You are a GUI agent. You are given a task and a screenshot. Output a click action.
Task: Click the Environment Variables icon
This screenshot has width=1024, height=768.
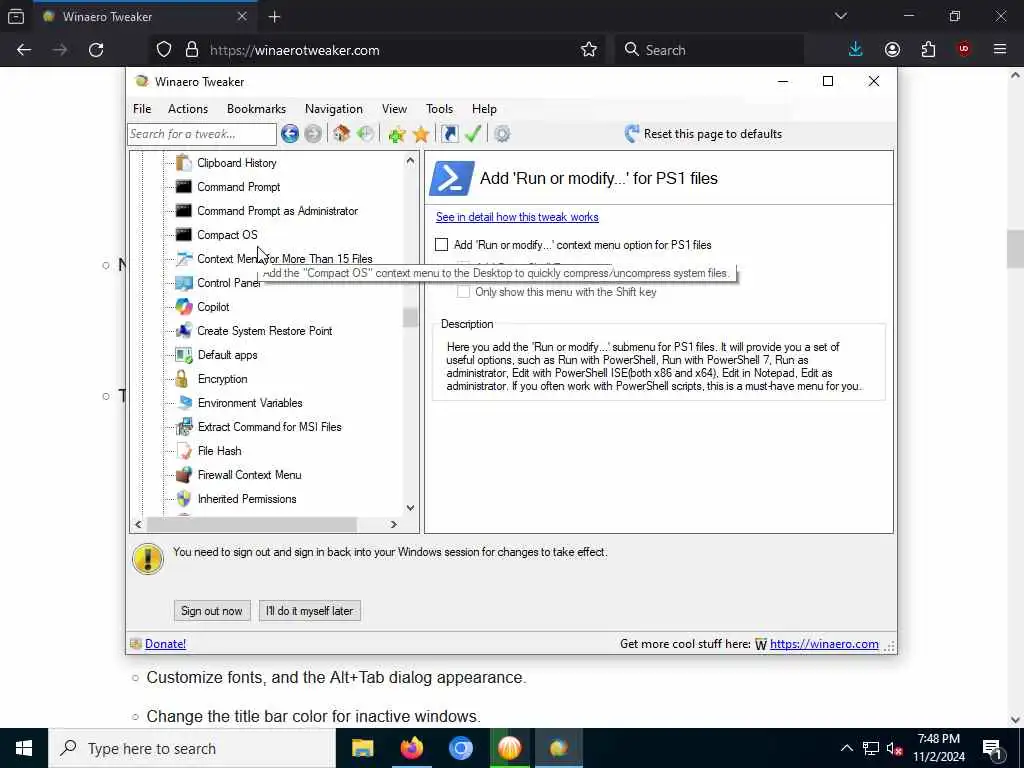tap(185, 403)
